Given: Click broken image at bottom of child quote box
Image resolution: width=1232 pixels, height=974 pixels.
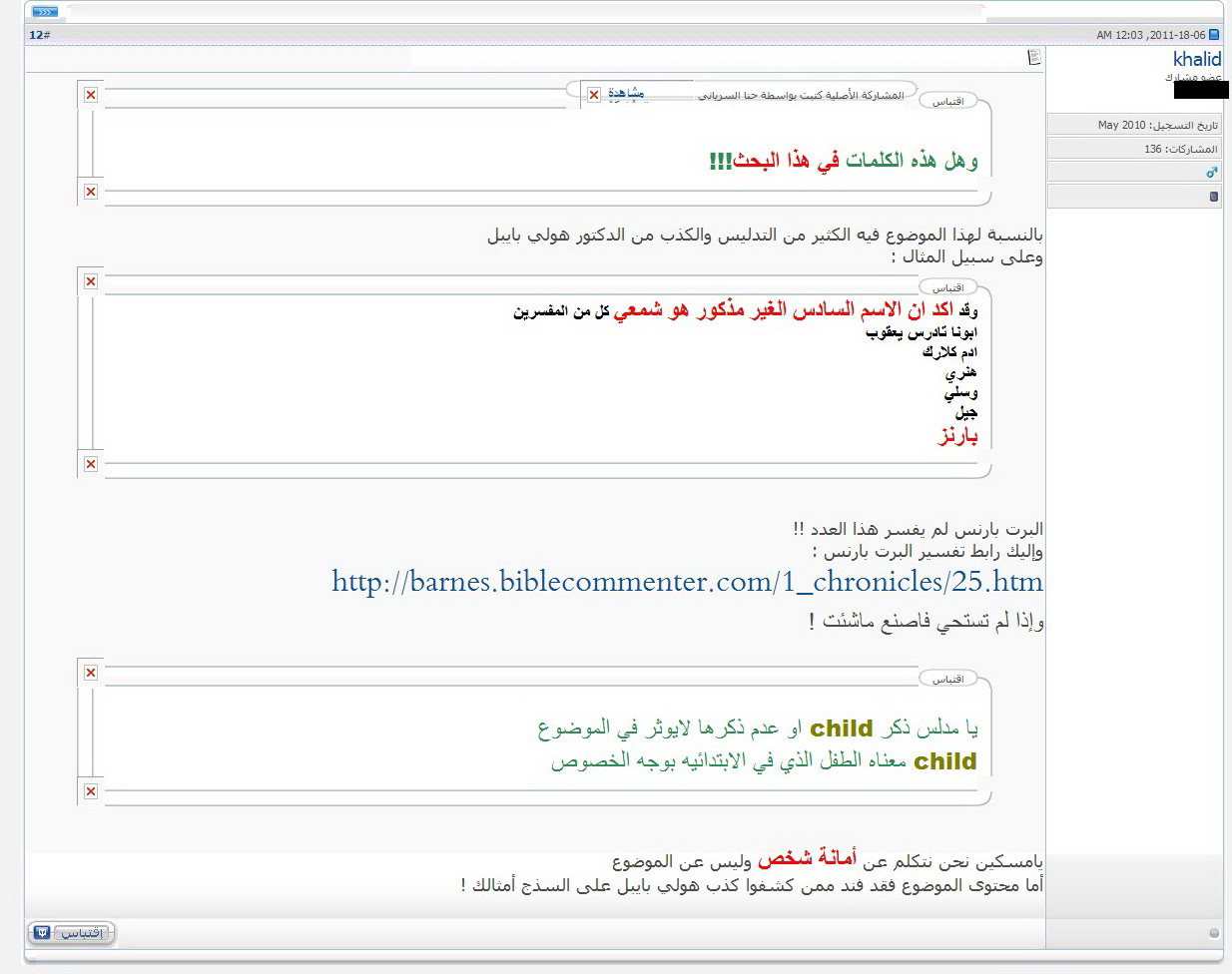Looking at the screenshot, I should pyautogui.click(x=91, y=791).
